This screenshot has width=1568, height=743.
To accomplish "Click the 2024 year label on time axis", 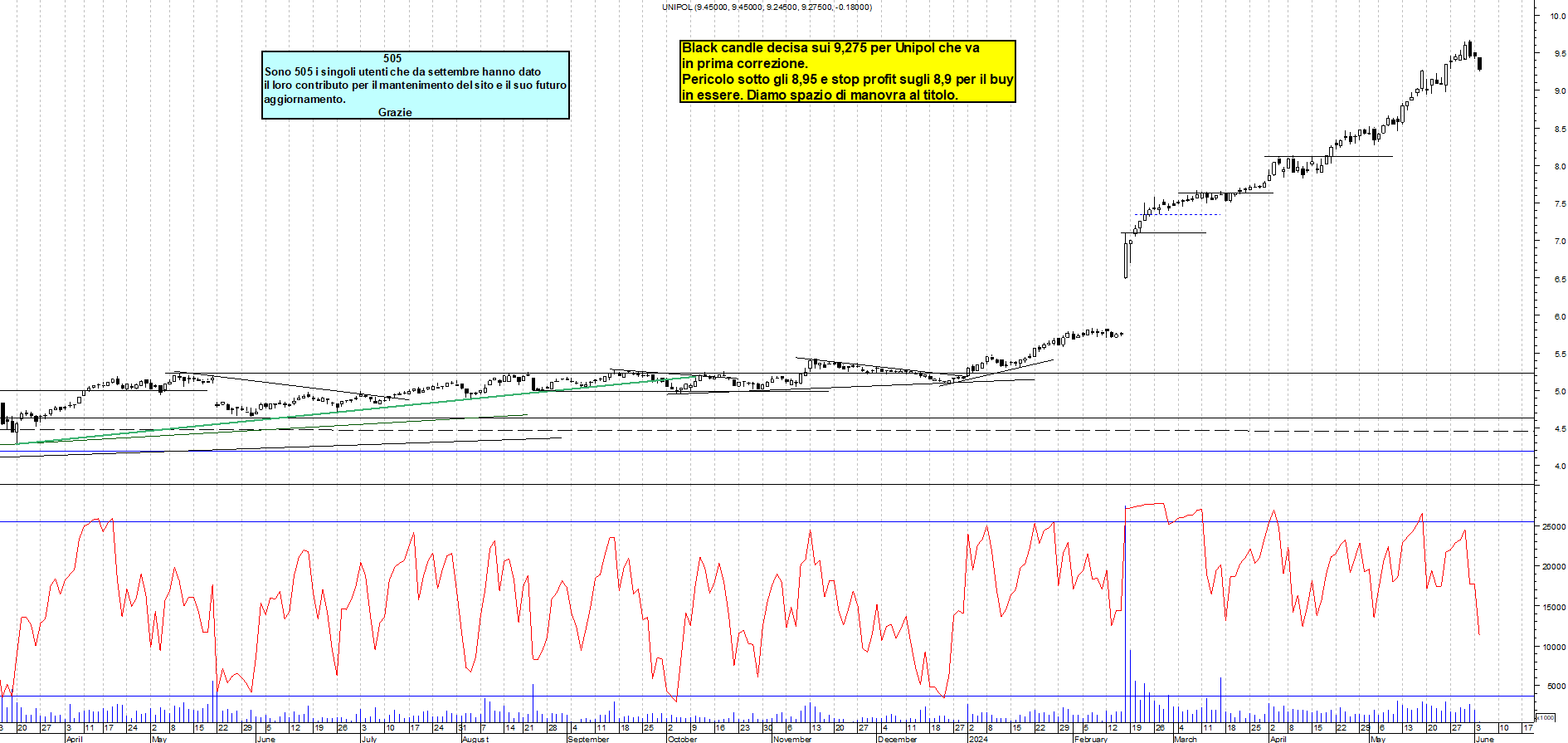I will tap(978, 739).
